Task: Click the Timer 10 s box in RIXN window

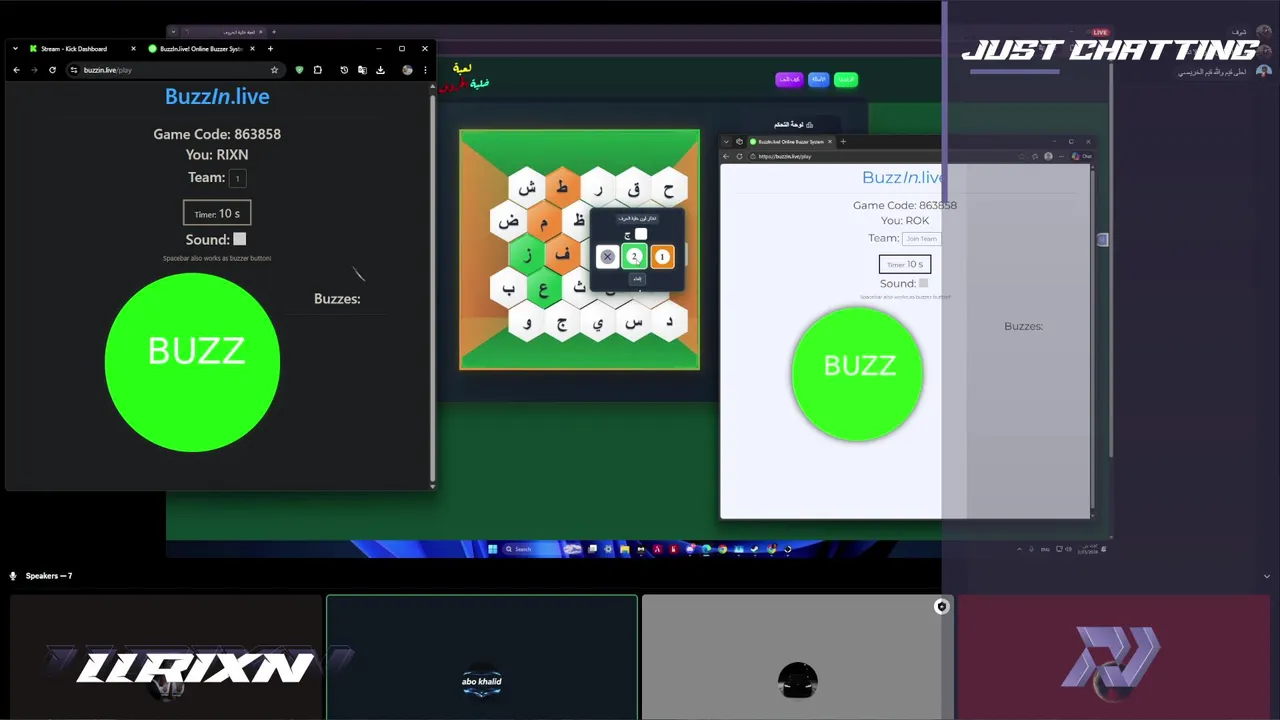Action: 217,213
